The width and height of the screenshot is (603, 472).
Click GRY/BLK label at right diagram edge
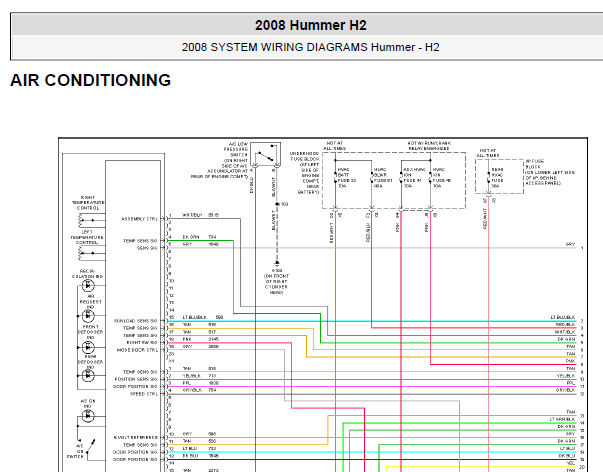coord(565,390)
